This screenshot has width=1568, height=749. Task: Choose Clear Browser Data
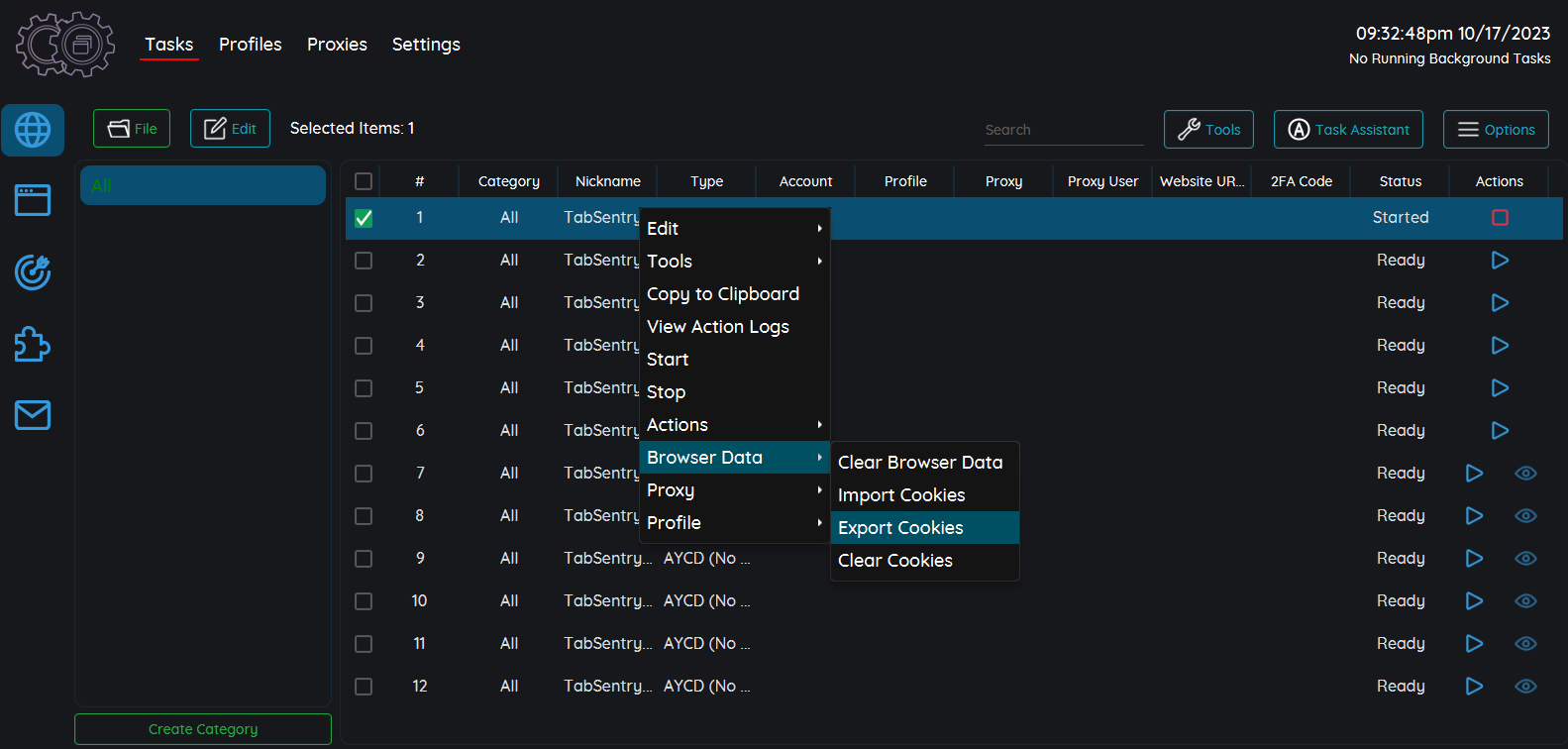[x=924, y=462]
